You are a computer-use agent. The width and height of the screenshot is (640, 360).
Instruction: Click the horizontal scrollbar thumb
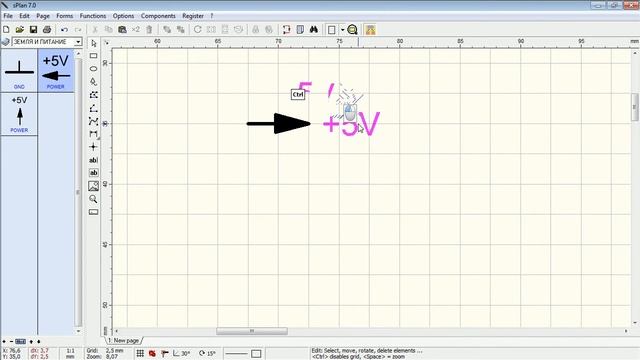tap(251, 331)
